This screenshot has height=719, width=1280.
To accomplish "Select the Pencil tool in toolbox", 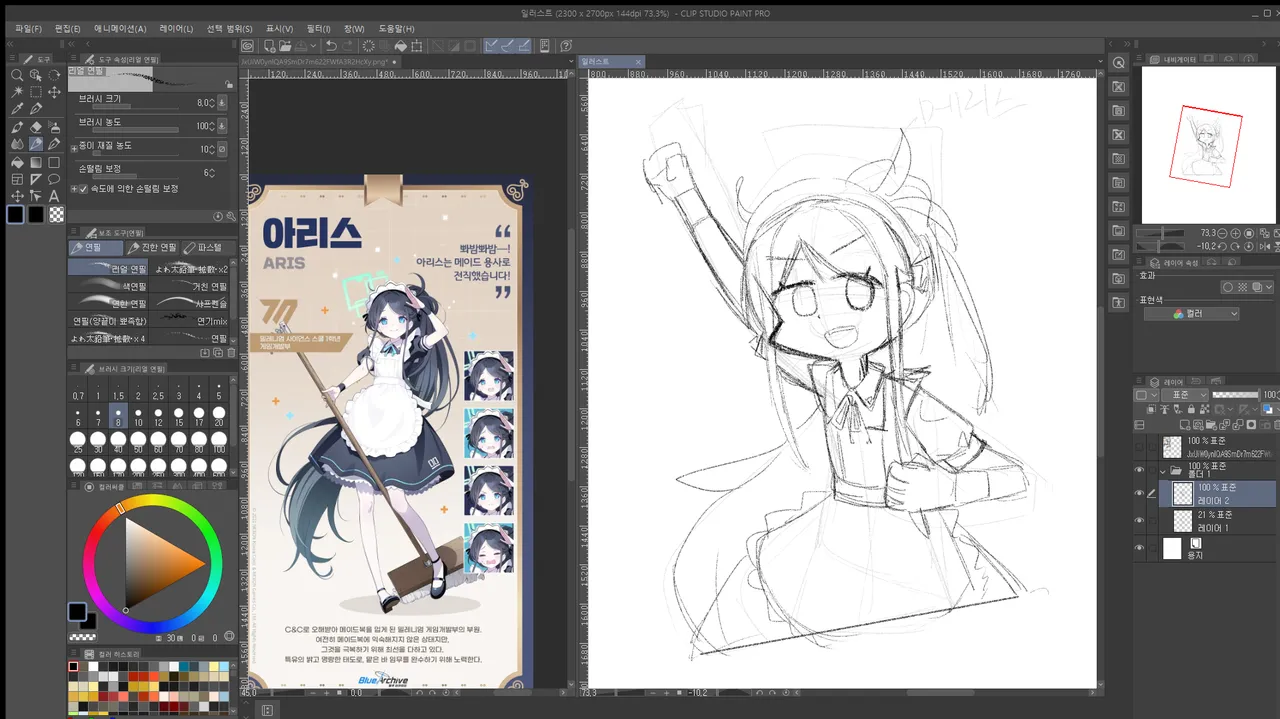I will tap(36, 144).
